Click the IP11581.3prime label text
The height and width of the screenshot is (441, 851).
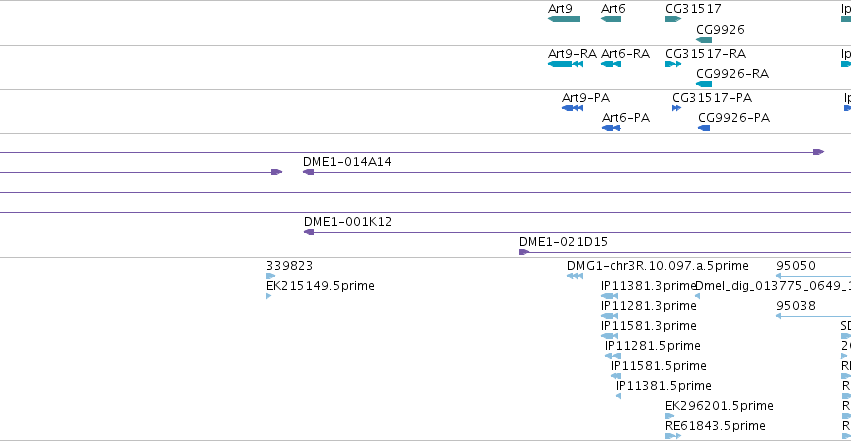pos(649,326)
